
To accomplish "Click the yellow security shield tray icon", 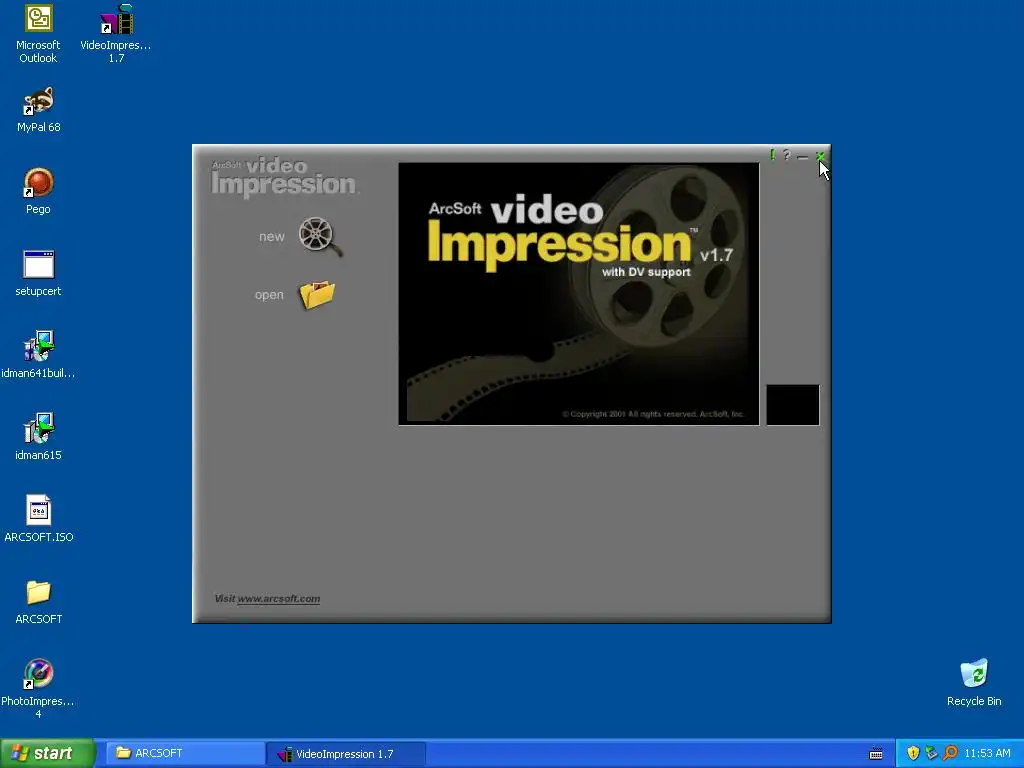I will (x=913, y=753).
